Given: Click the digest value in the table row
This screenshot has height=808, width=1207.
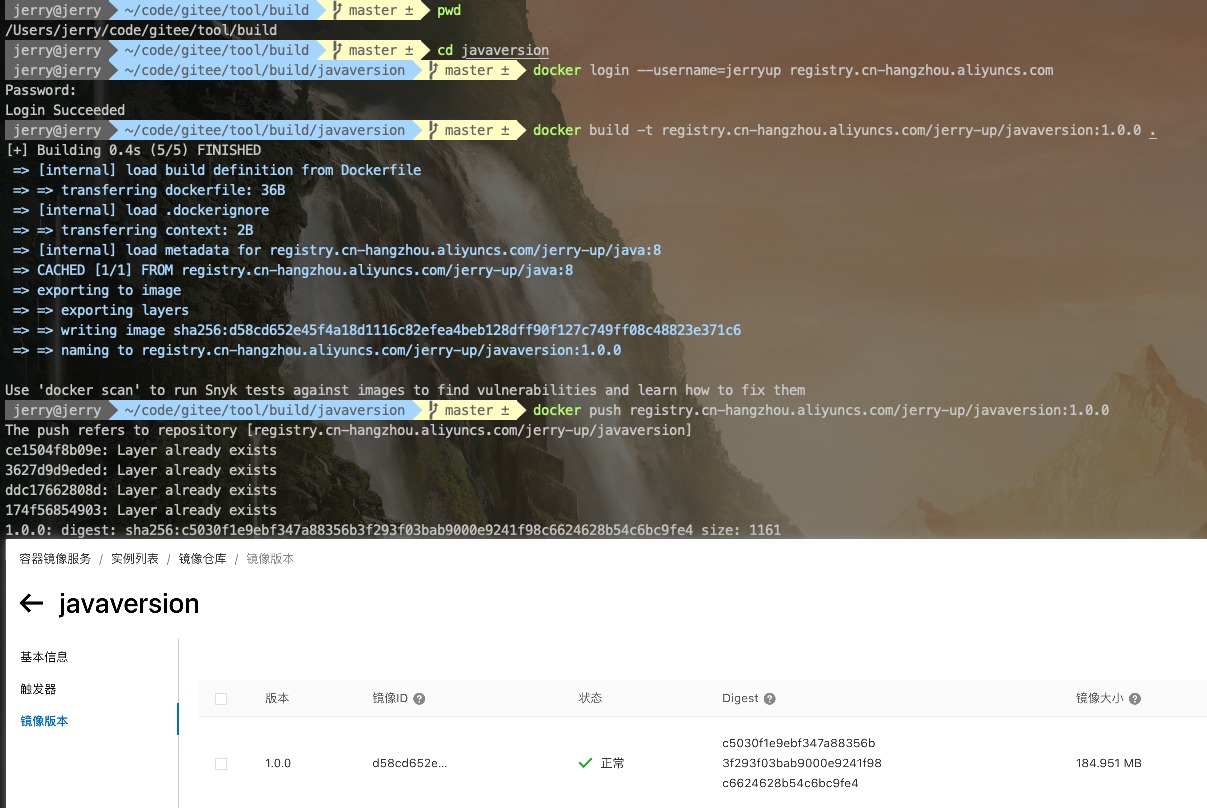Looking at the screenshot, I should click(800, 763).
